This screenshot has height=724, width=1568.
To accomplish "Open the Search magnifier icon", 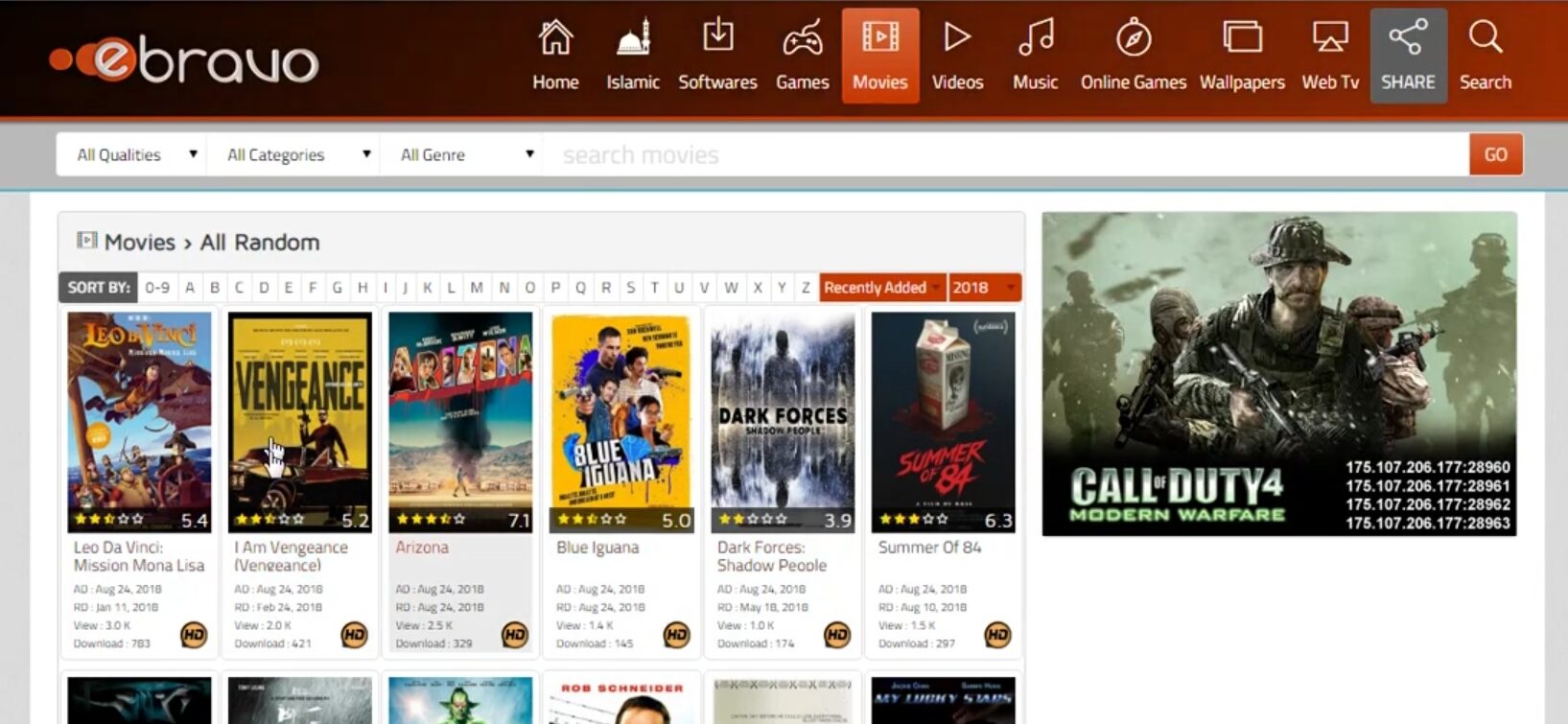I will tap(1485, 37).
